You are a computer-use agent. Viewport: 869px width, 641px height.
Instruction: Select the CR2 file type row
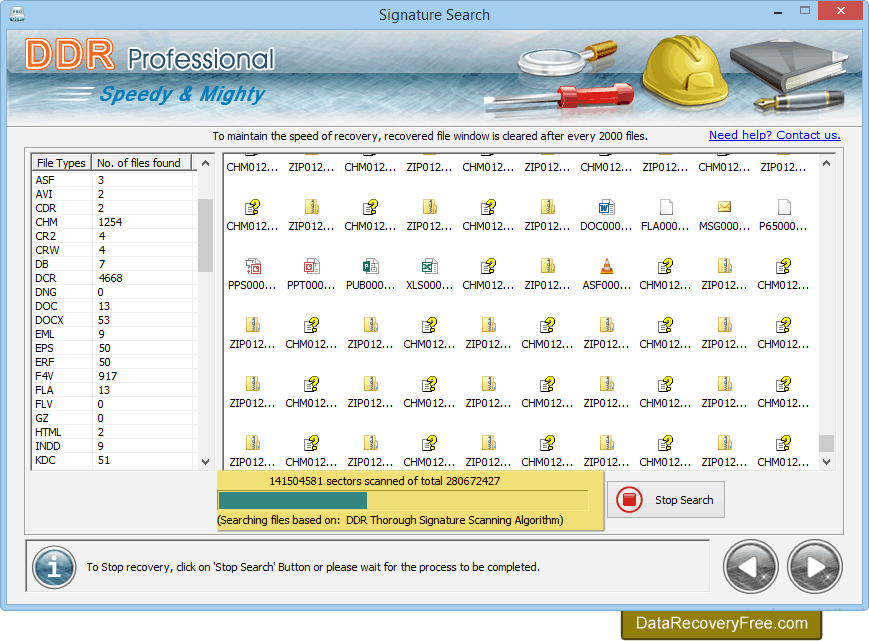pos(114,236)
